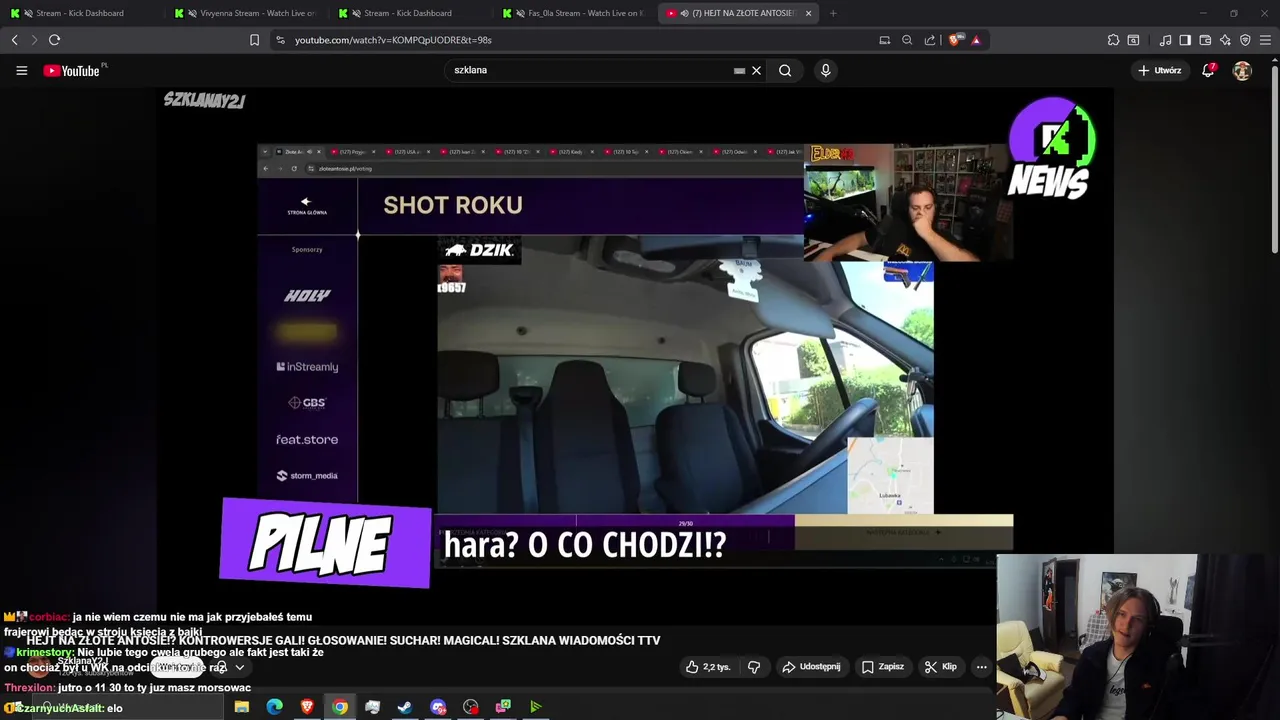This screenshot has height=720, width=1280.
Task: Toggle the browser sidebar panel icon
Action: [1185, 40]
